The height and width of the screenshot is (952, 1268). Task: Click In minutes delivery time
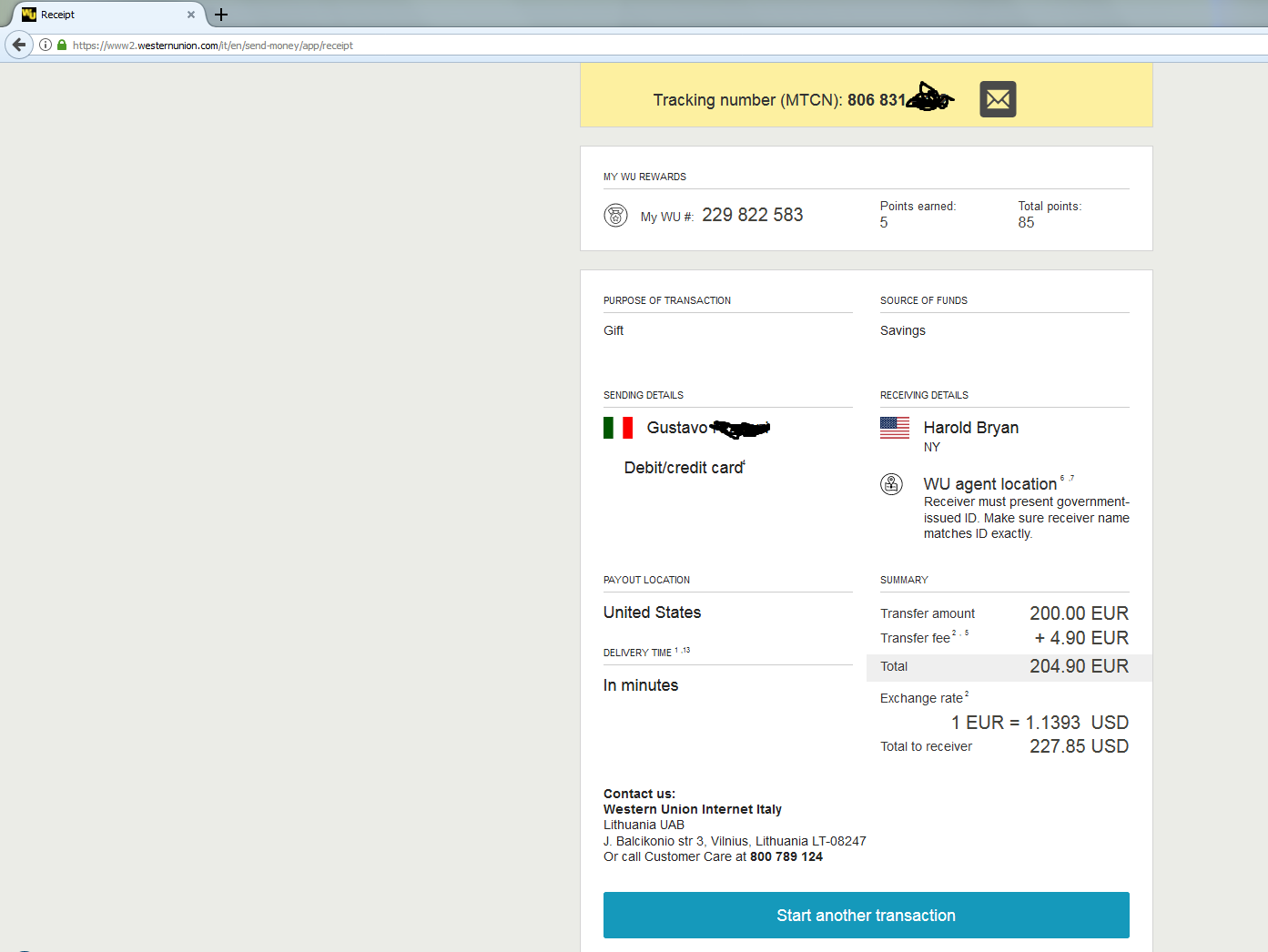tap(641, 685)
